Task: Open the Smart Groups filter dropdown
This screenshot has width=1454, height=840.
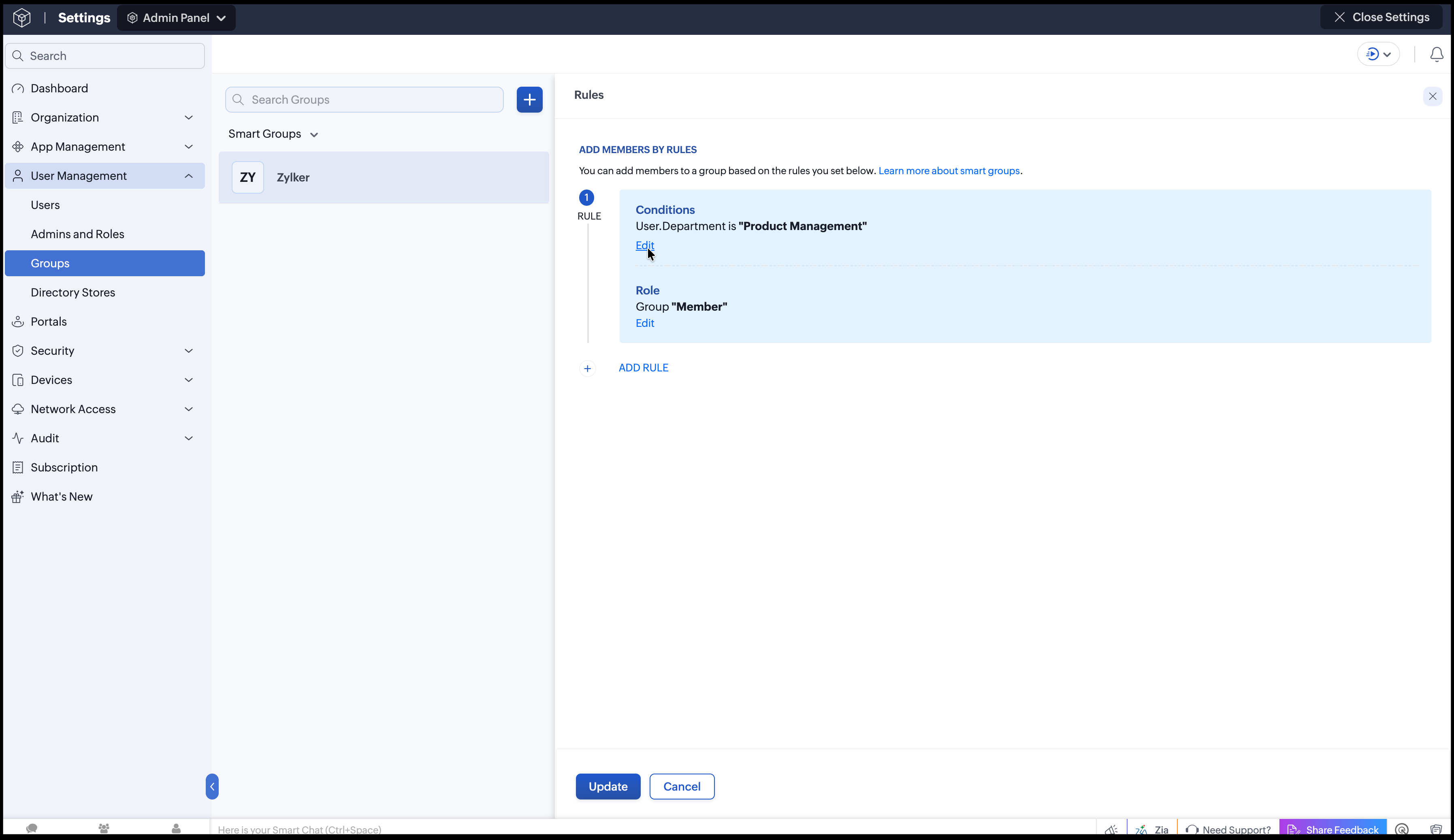Action: 273,134
